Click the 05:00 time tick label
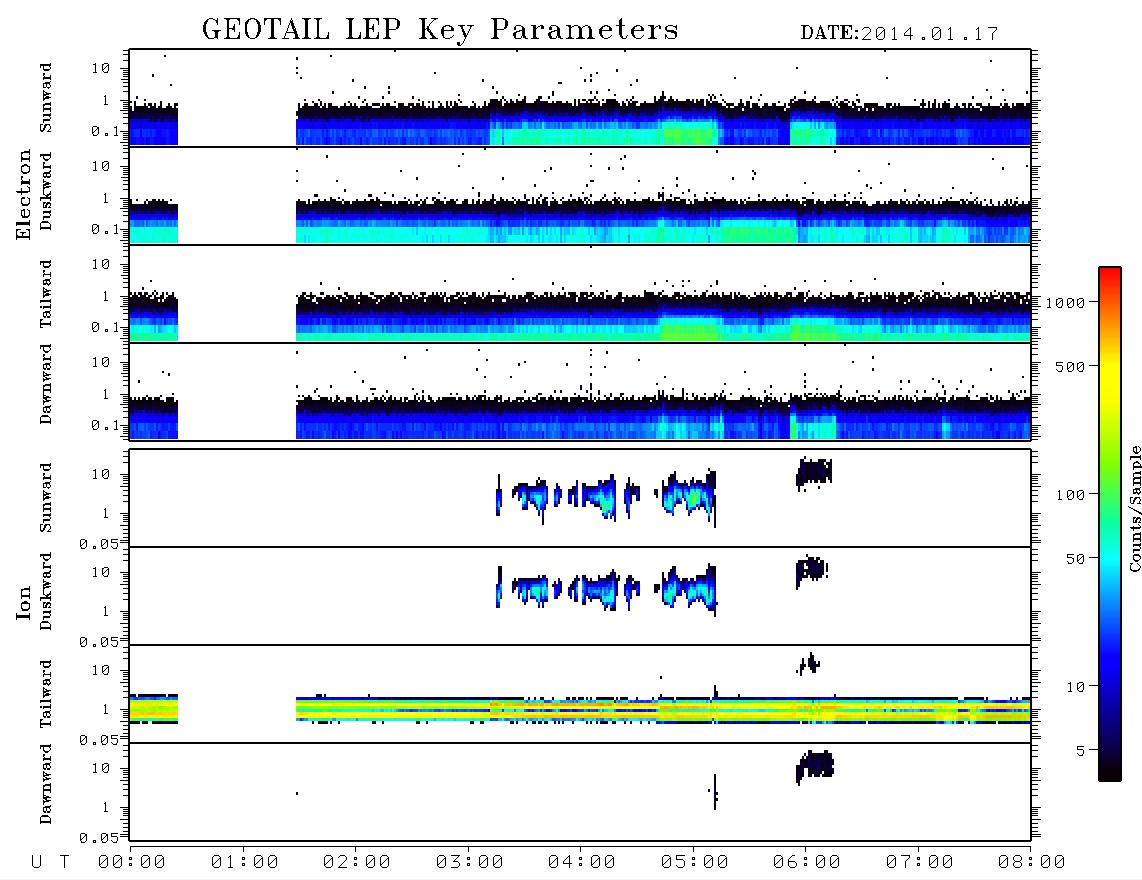This screenshot has height=880, width=1142. point(694,863)
